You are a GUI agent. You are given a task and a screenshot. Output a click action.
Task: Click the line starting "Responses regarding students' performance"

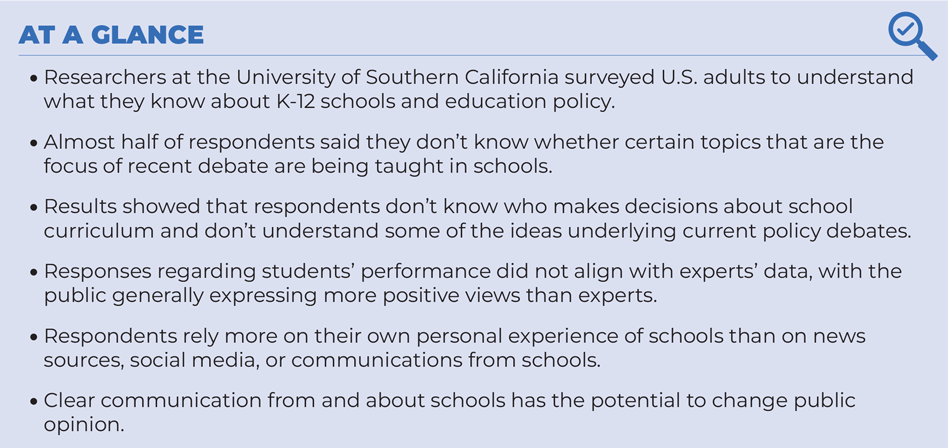(x=472, y=271)
